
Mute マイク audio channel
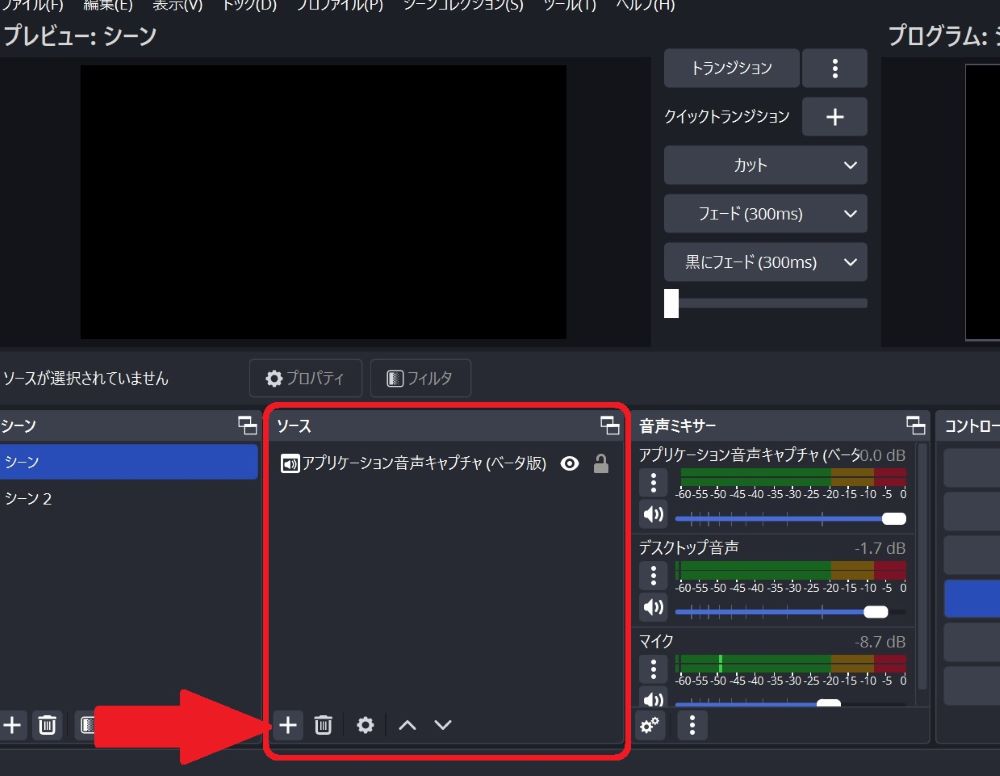[653, 698]
